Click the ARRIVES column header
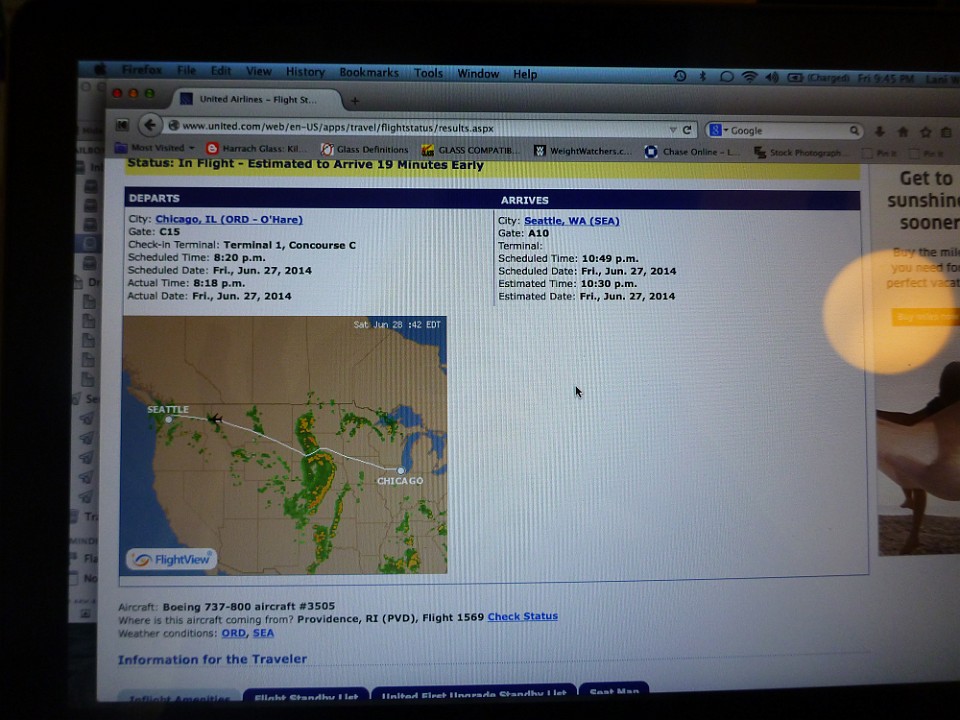The width and height of the screenshot is (960, 720). pyautogui.click(x=525, y=200)
